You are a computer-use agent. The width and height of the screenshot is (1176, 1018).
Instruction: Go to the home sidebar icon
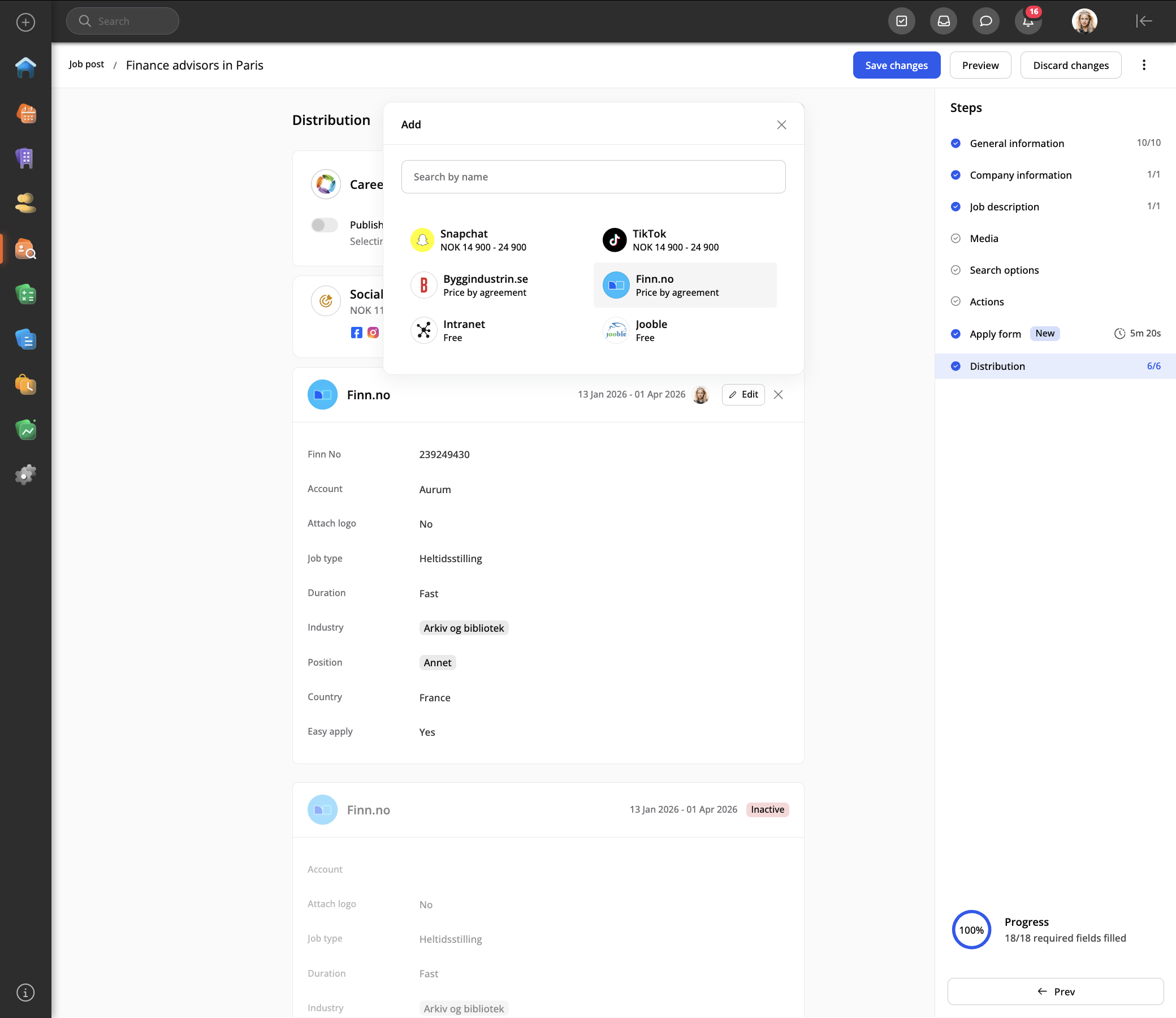(25, 68)
